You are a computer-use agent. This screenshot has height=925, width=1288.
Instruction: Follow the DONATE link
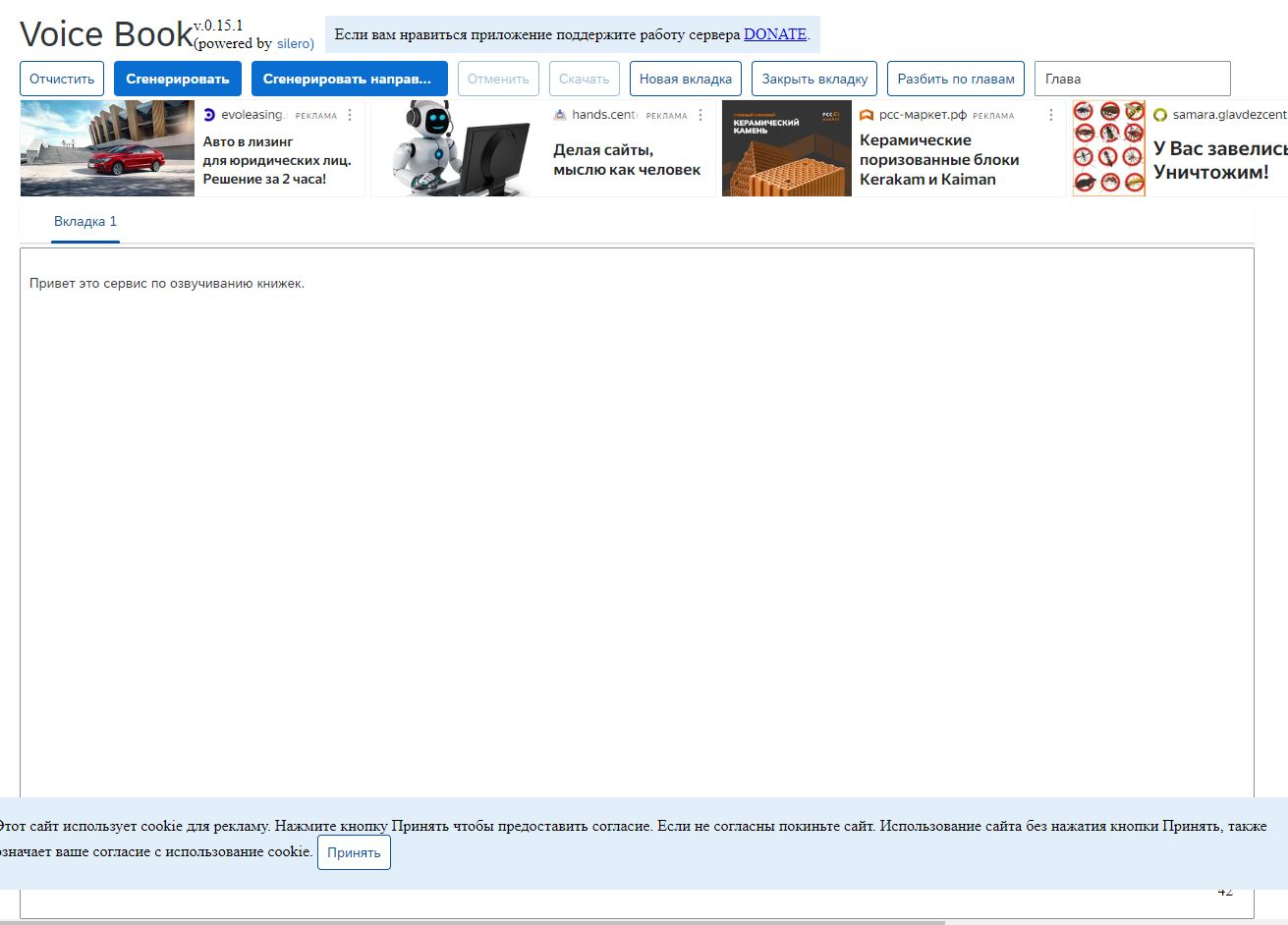(775, 34)
